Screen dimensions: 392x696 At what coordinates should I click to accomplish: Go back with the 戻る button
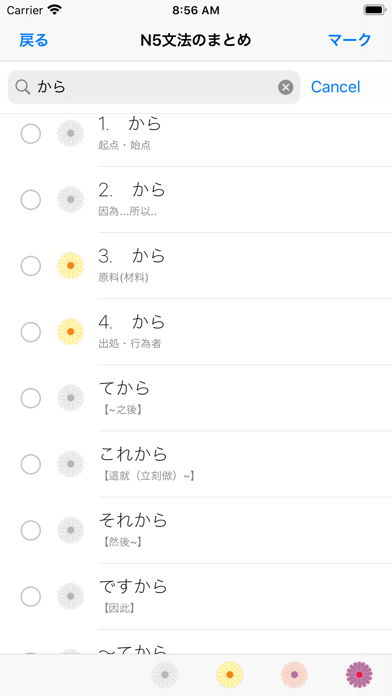tap(34, 40)
